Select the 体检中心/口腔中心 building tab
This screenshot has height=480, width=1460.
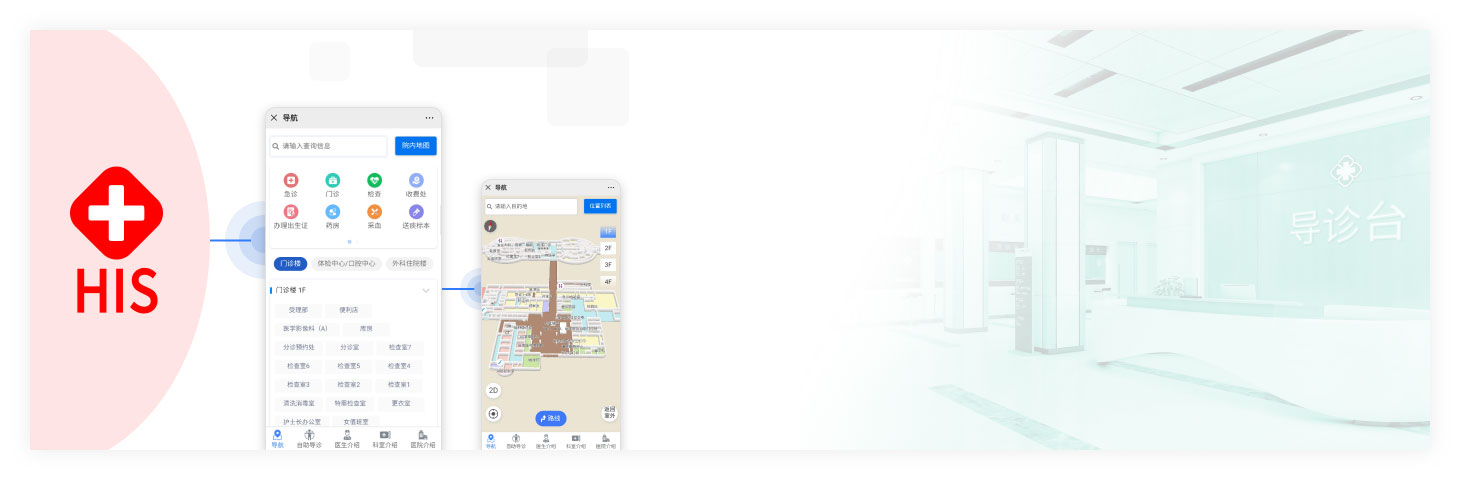pyautogui.click(x=346, y=264)
